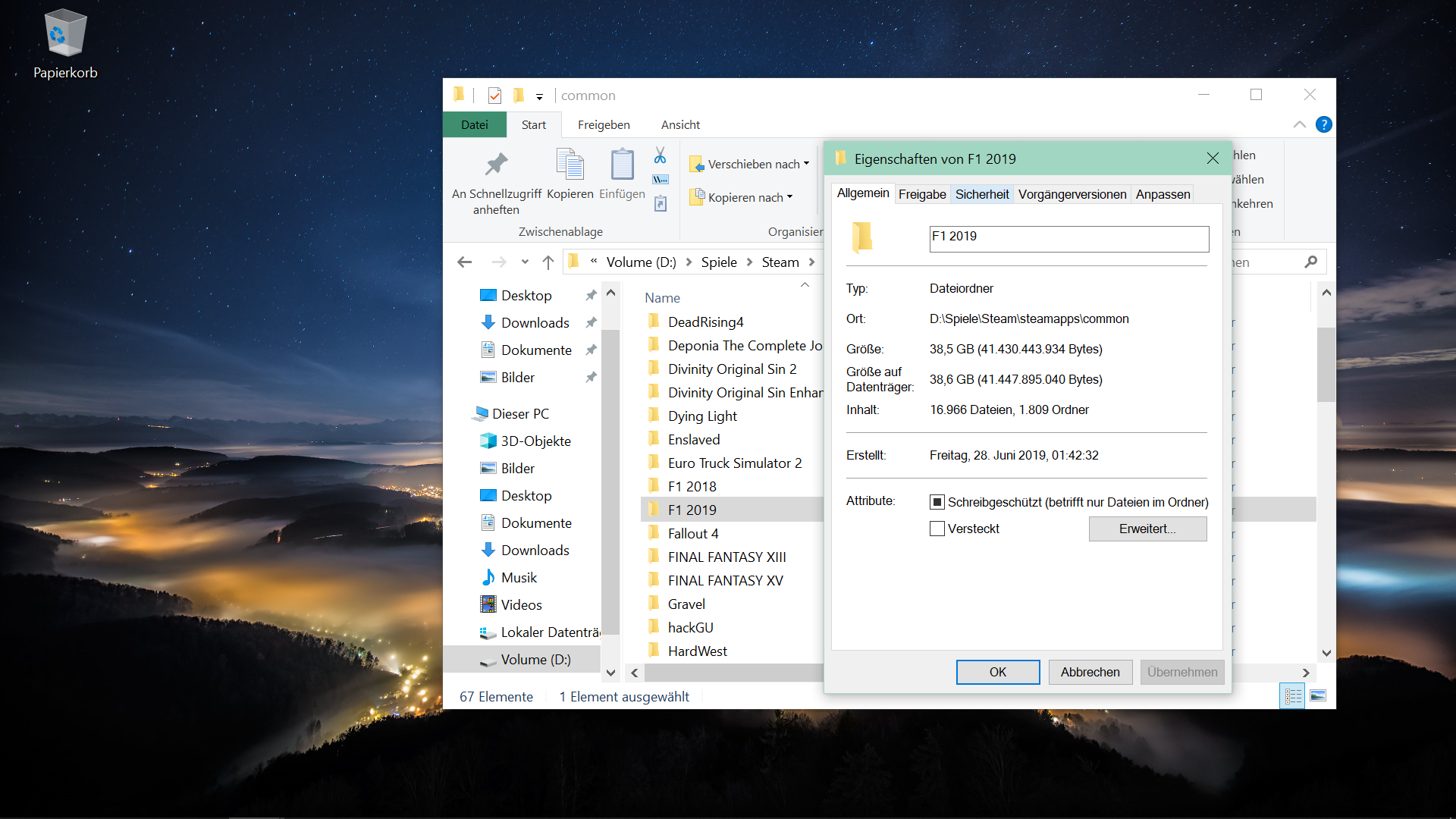Image resolution: width=1456 pixels, height=819 pixels.
Task: Switch to Details view icon in status bar
Action: (x=1293, y=695)
